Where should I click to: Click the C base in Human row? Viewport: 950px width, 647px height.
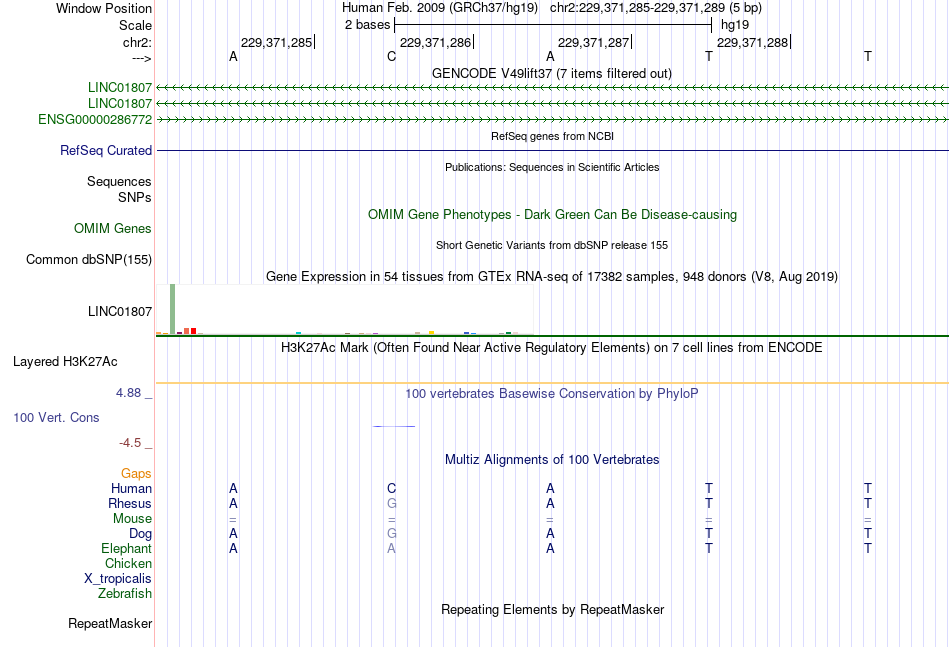[391, 488]
